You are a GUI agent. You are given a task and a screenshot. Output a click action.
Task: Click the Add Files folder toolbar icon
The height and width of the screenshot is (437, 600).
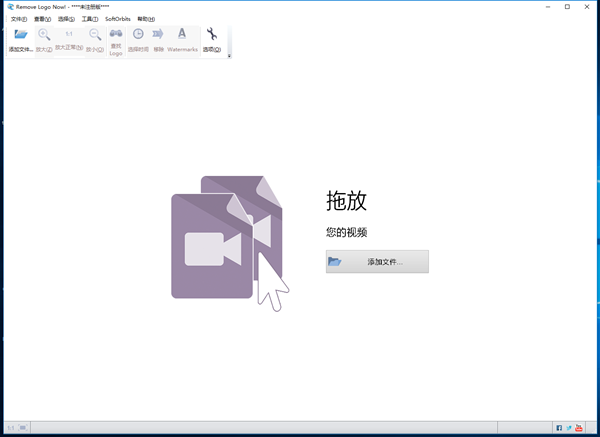coord(21,34)
